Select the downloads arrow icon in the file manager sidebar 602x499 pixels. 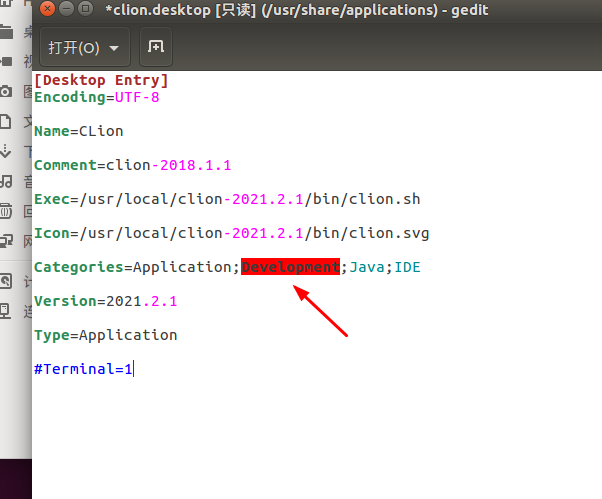pos(5,151)
